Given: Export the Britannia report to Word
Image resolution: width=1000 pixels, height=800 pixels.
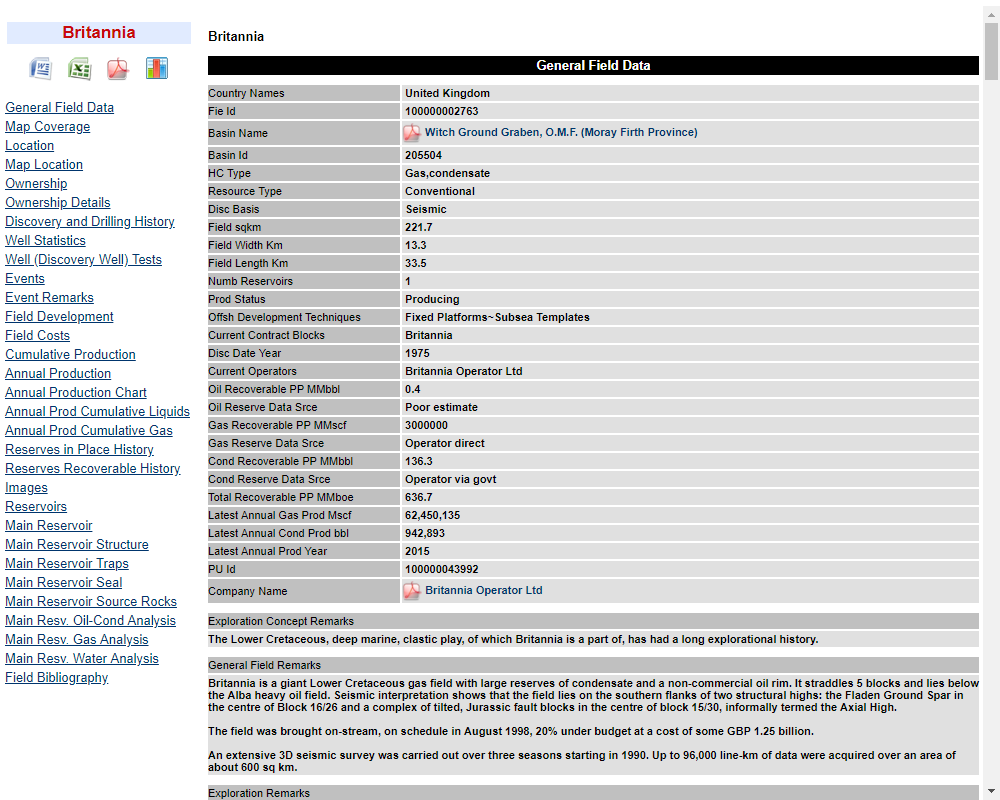Looking at the screenshot, I should [x=41, y=68].
